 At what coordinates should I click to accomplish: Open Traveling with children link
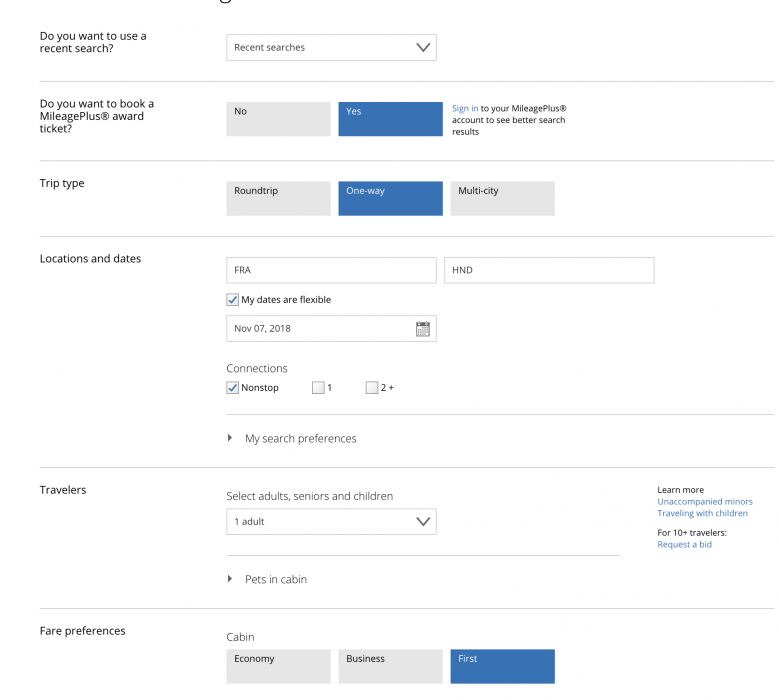(x=702, y=514)
